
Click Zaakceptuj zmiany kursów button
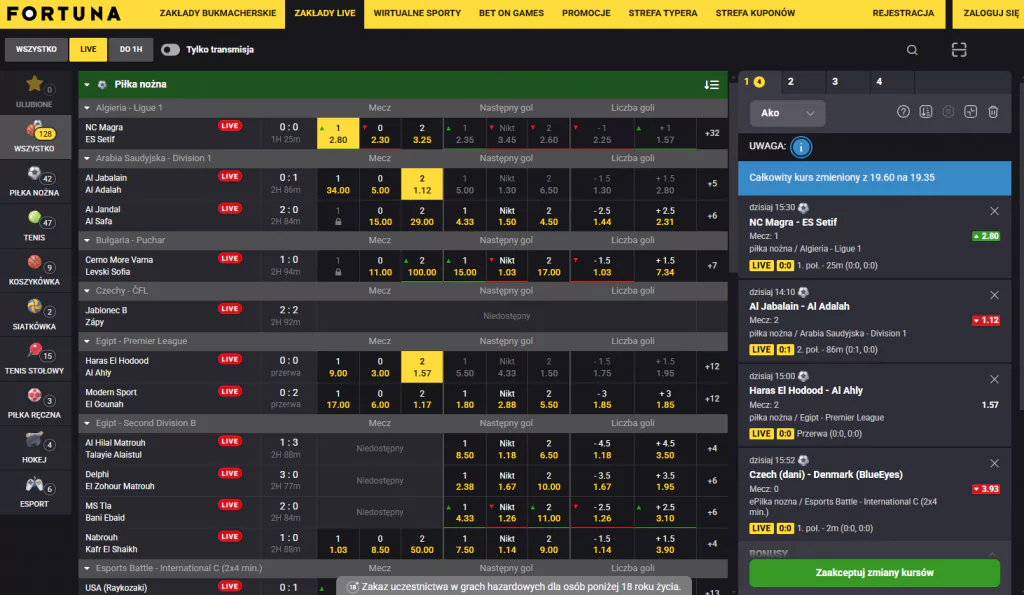click(x=874, y=573)
